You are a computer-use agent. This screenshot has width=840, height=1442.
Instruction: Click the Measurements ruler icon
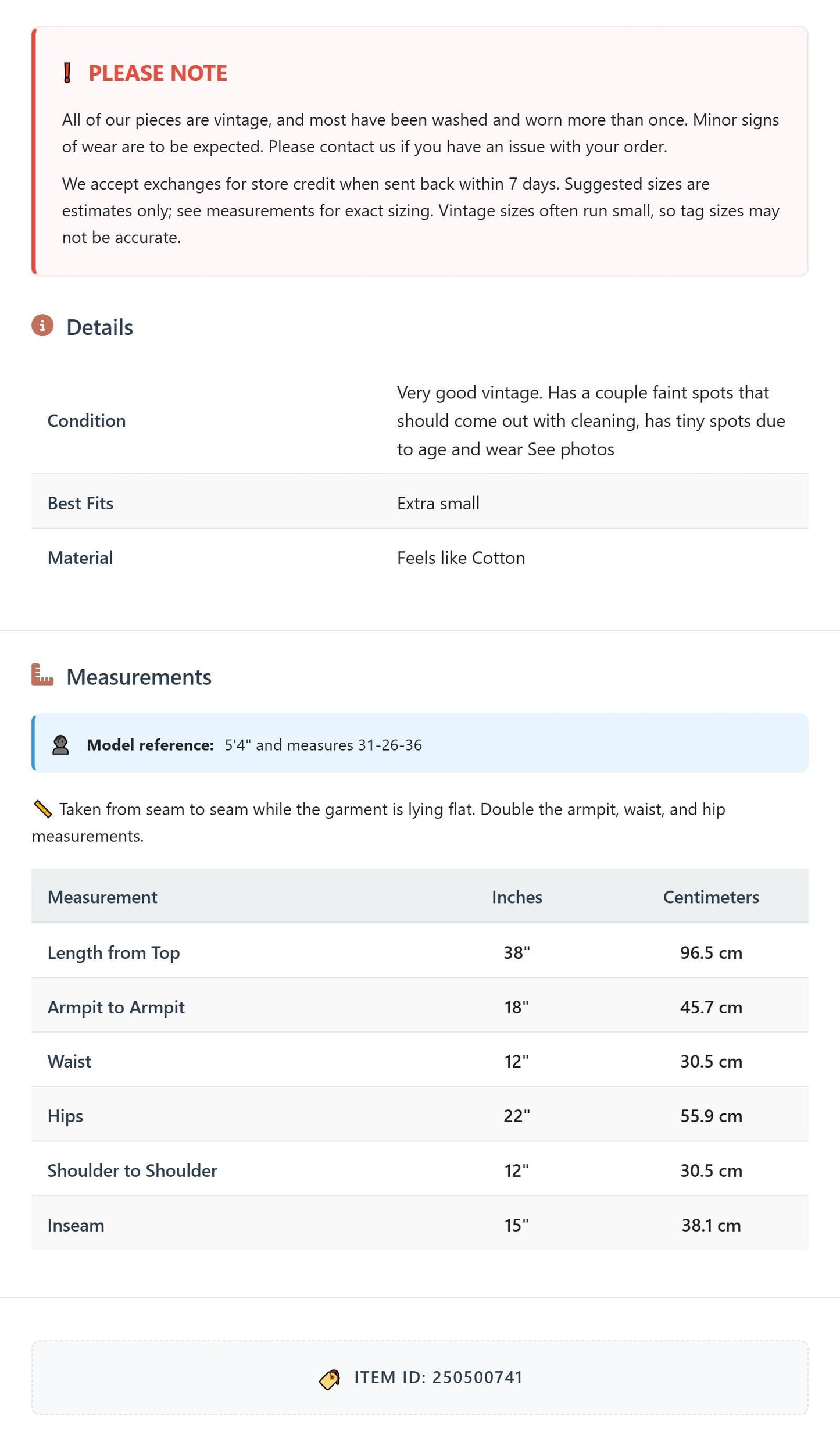[x=42, y=674]
